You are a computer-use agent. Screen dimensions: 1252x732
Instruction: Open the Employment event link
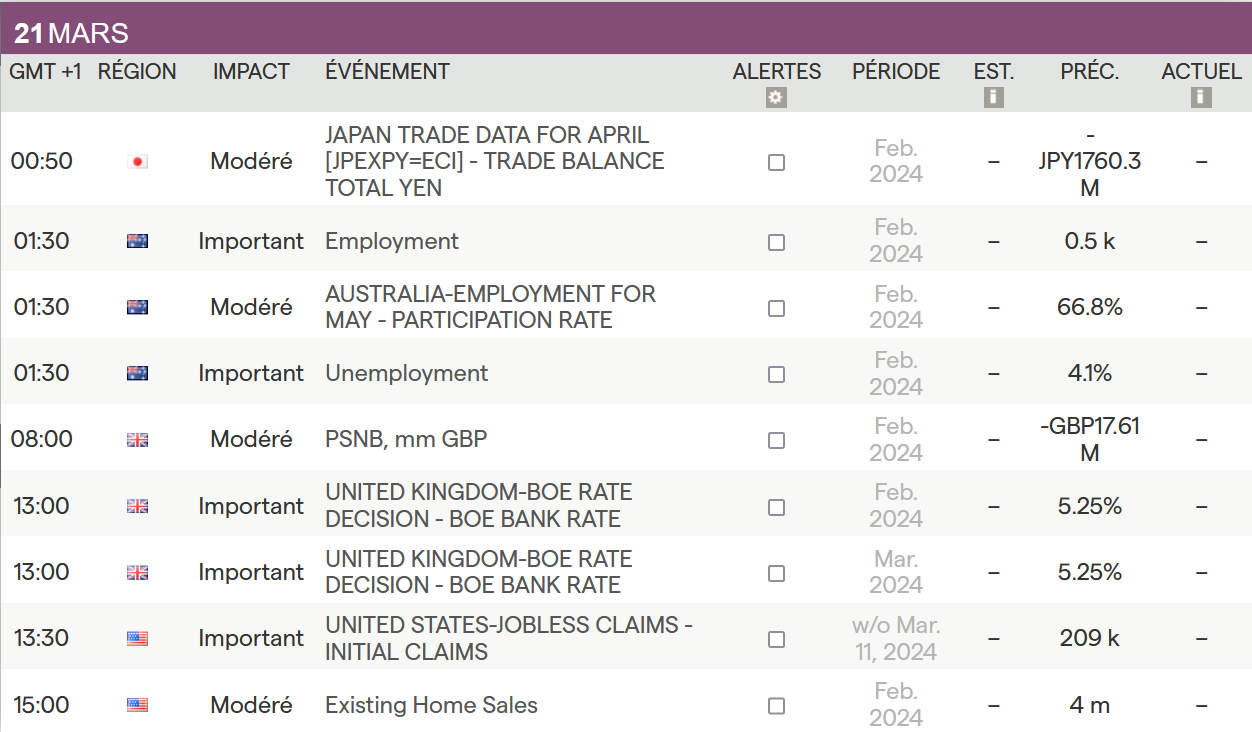point(392,241)
